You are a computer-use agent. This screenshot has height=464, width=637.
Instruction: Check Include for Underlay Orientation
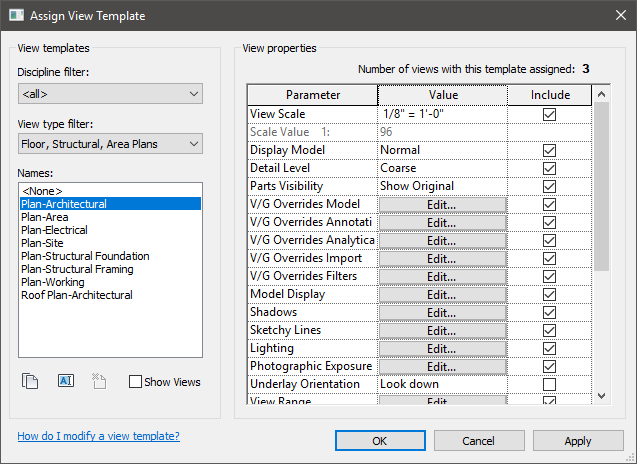tap(549, 384)
